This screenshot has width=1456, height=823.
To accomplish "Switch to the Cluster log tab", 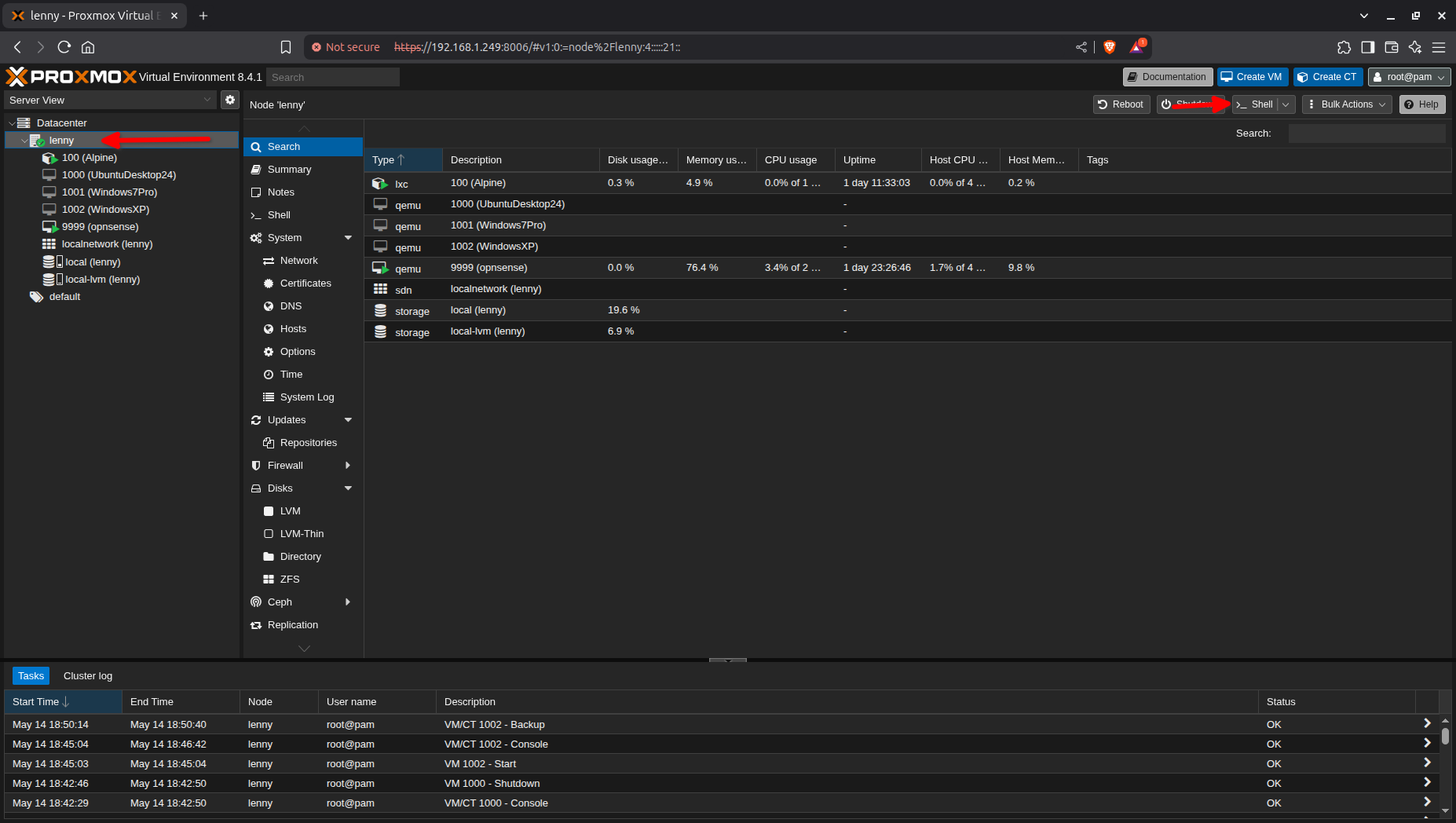I will pyautogui.click(x=88, y=676).
